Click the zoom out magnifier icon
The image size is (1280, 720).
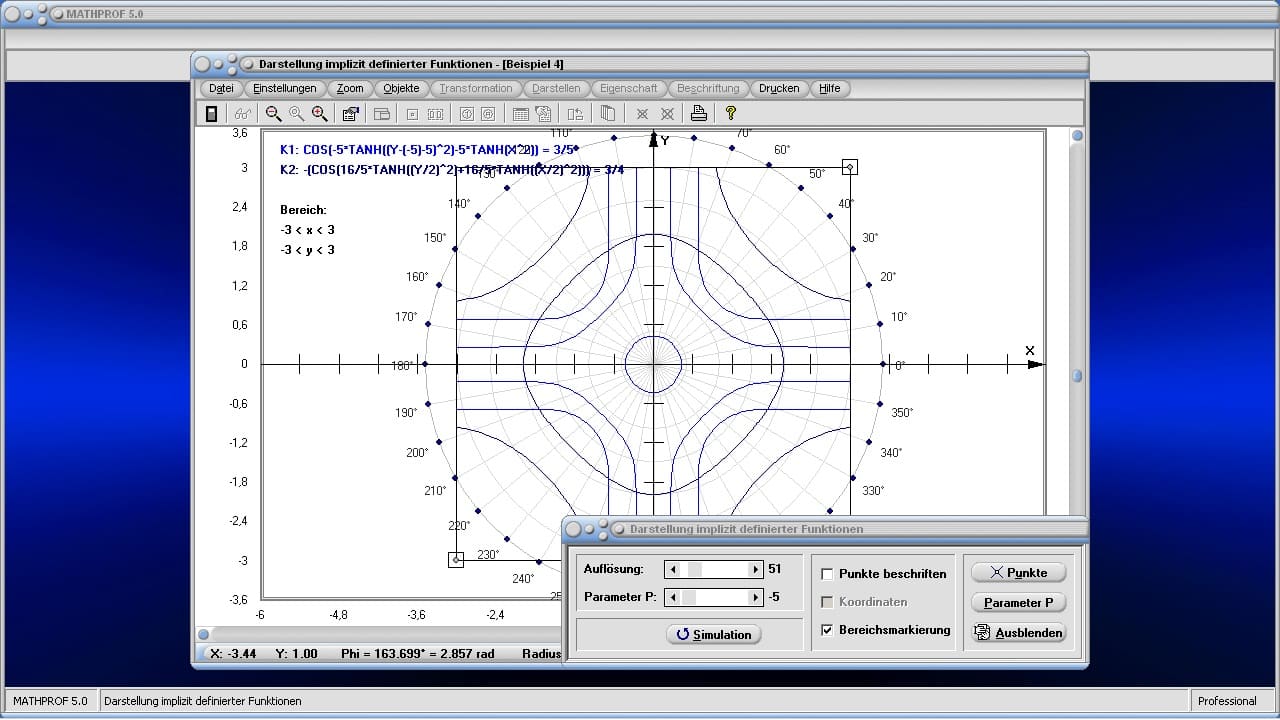[273, 114]
